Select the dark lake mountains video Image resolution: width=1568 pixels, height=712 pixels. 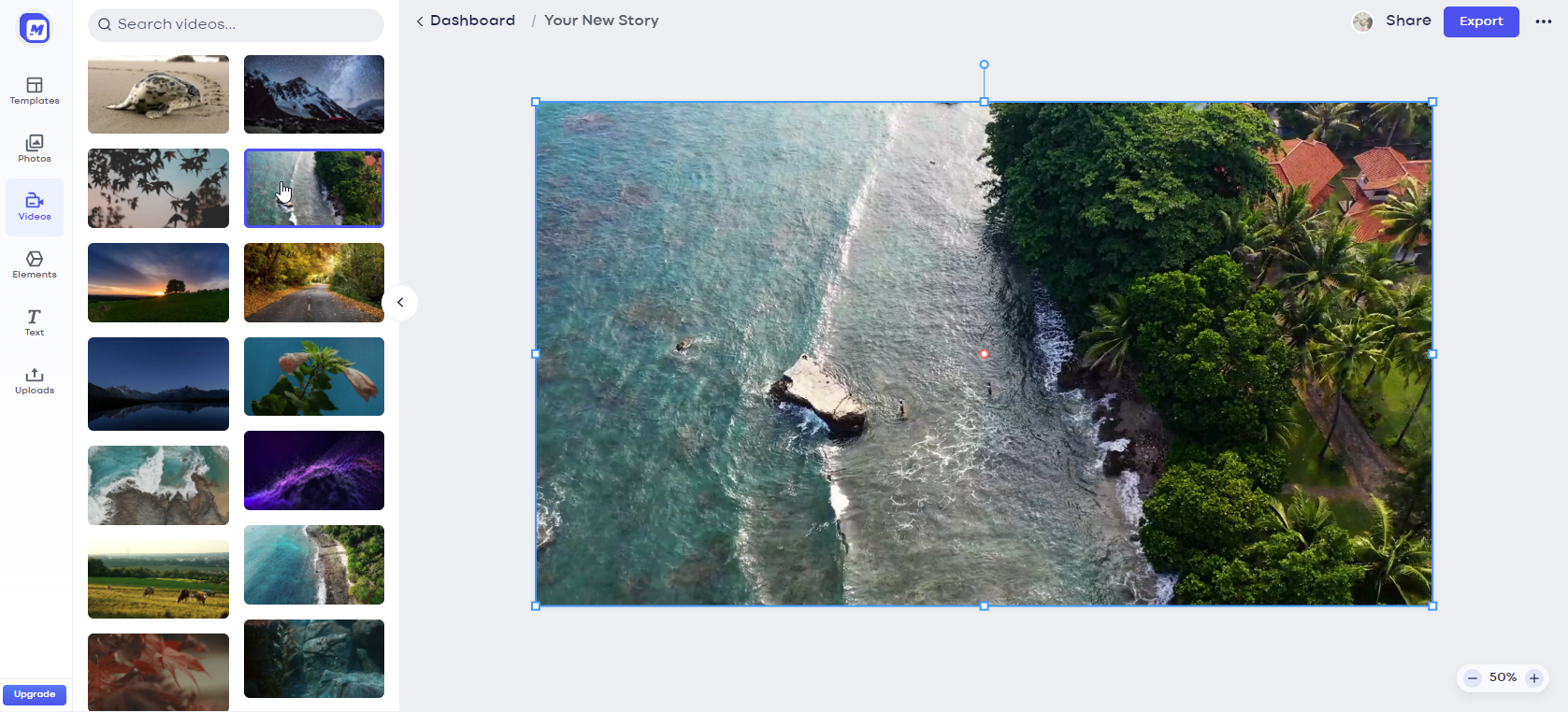(x=158, y=384)
